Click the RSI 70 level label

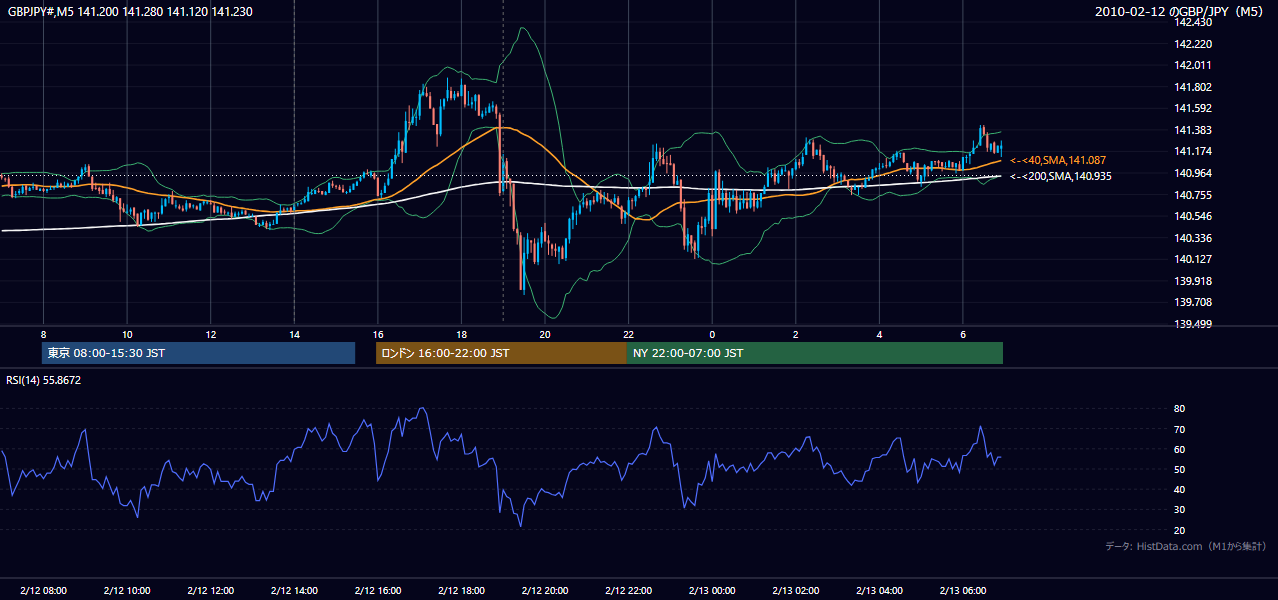tap(1179, 429)
